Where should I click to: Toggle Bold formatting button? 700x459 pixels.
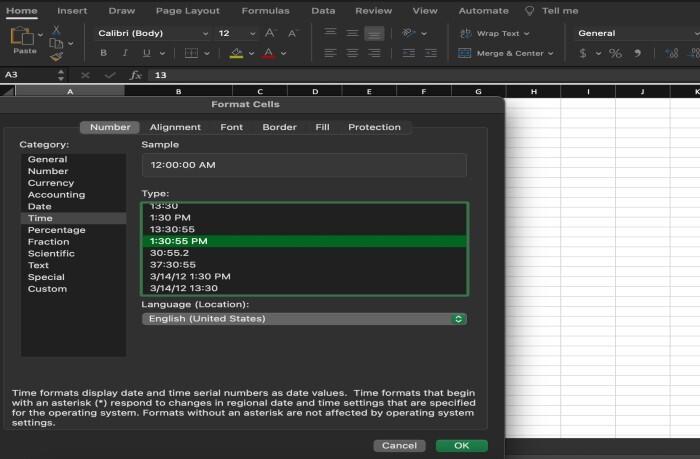101,53
